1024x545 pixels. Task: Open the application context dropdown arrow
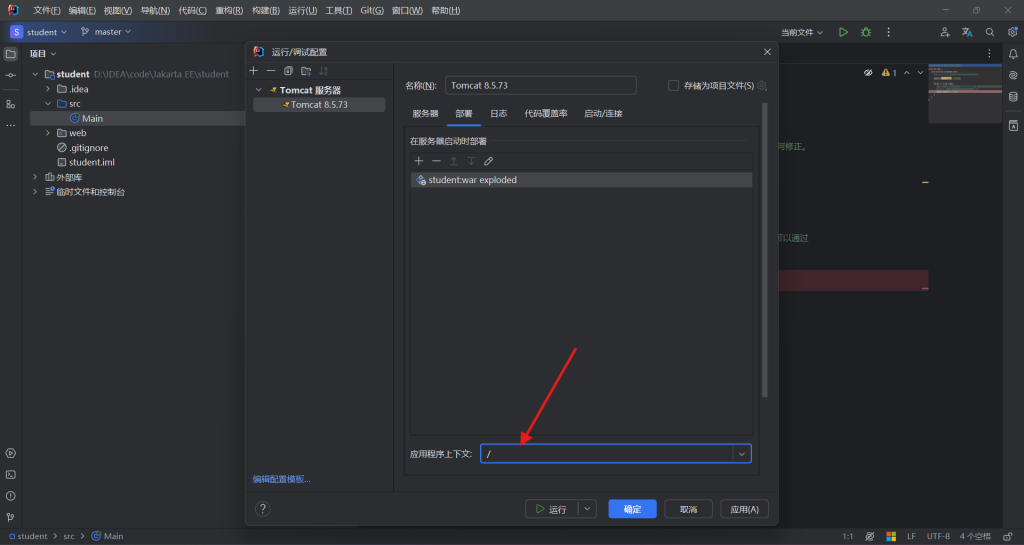coord(742,454)
